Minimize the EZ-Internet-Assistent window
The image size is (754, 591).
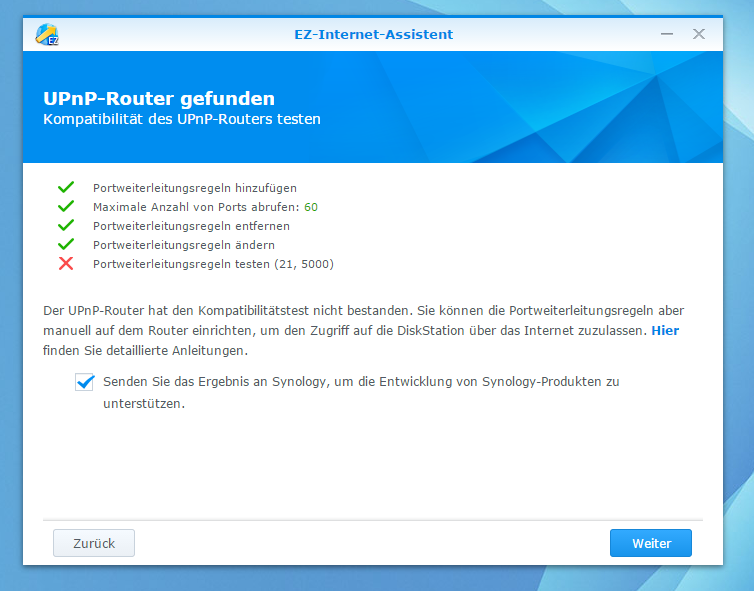[x=666, y=34]
